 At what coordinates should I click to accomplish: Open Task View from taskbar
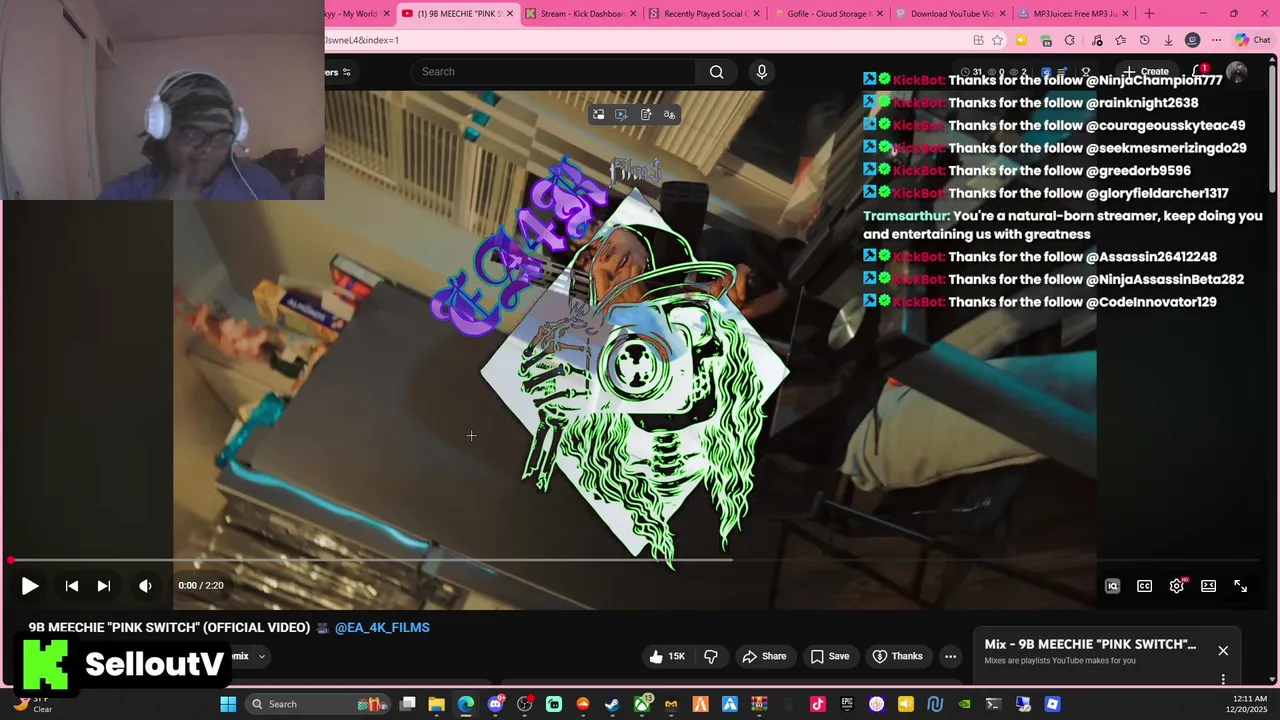pyautogui.click(x=407, y=704)
